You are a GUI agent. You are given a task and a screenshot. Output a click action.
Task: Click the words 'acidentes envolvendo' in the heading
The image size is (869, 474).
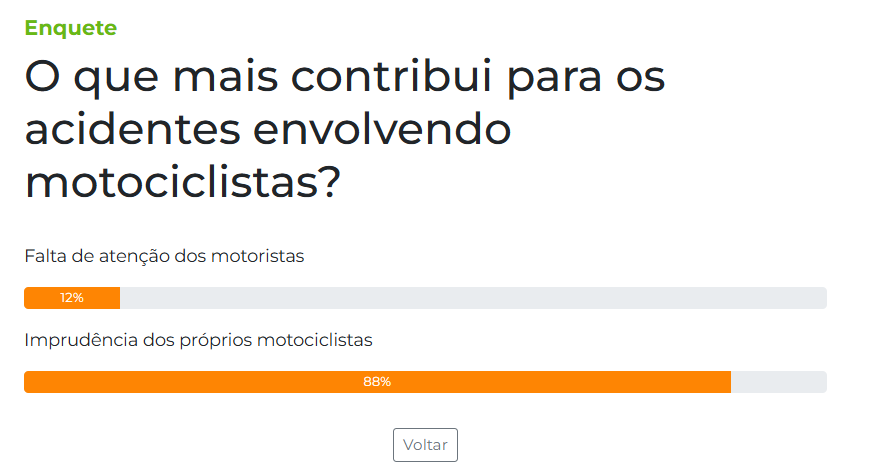tap(268, 129)
